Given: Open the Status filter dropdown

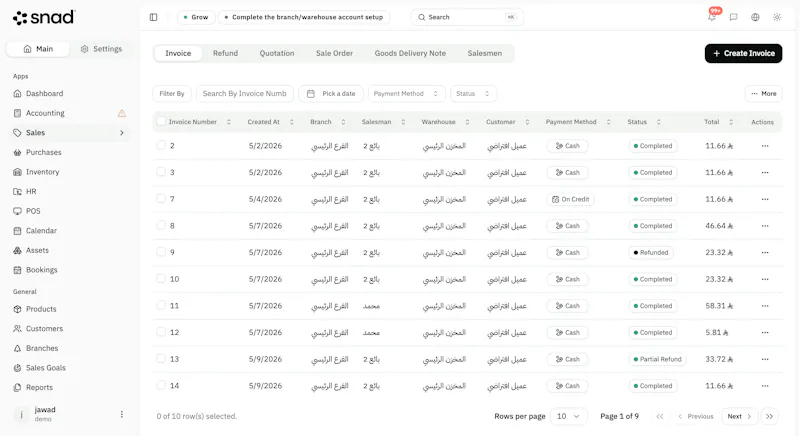Looking at the screenshot, I should coord(473,94).
